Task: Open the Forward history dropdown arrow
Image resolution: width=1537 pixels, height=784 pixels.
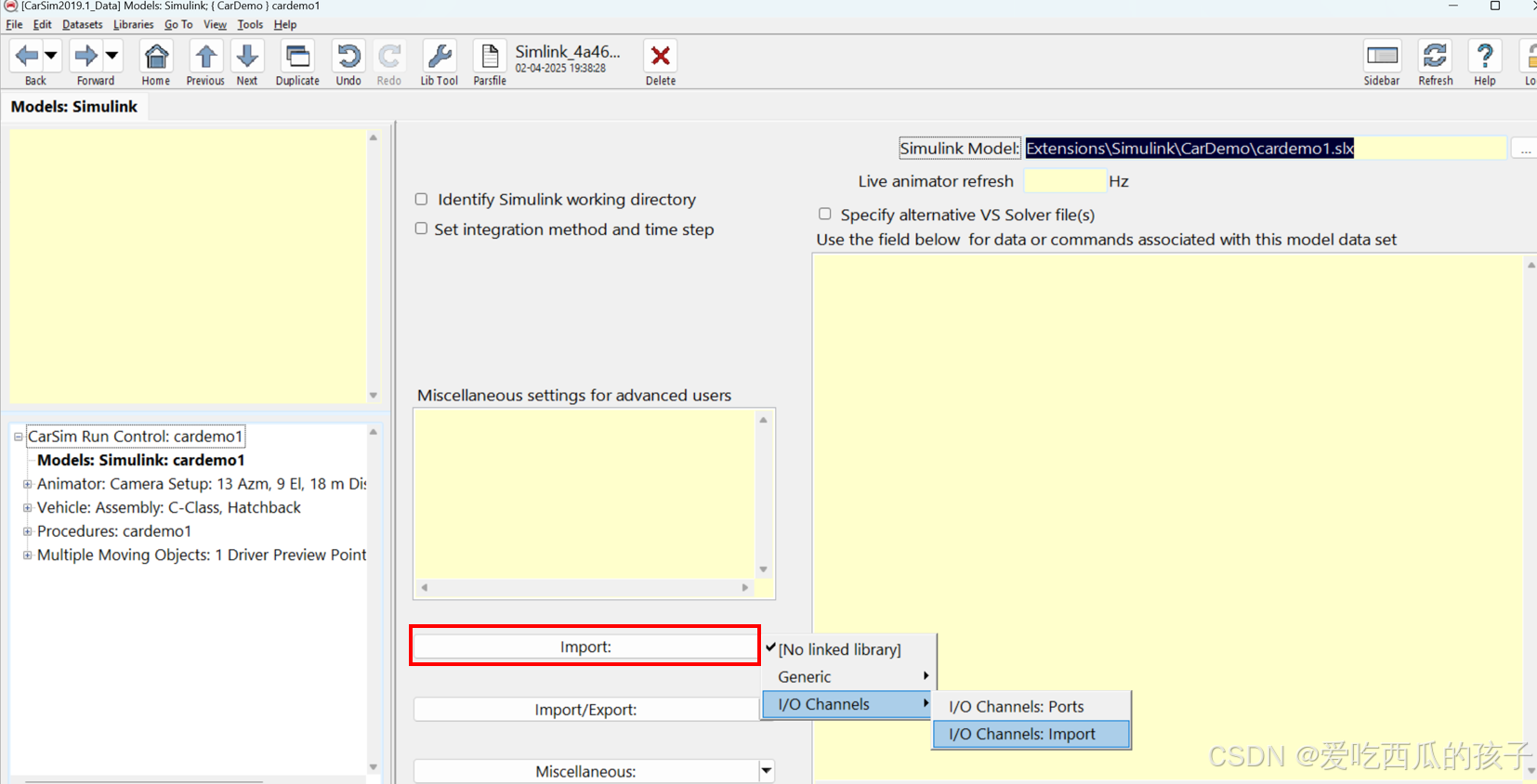Action: pos(112,56)
